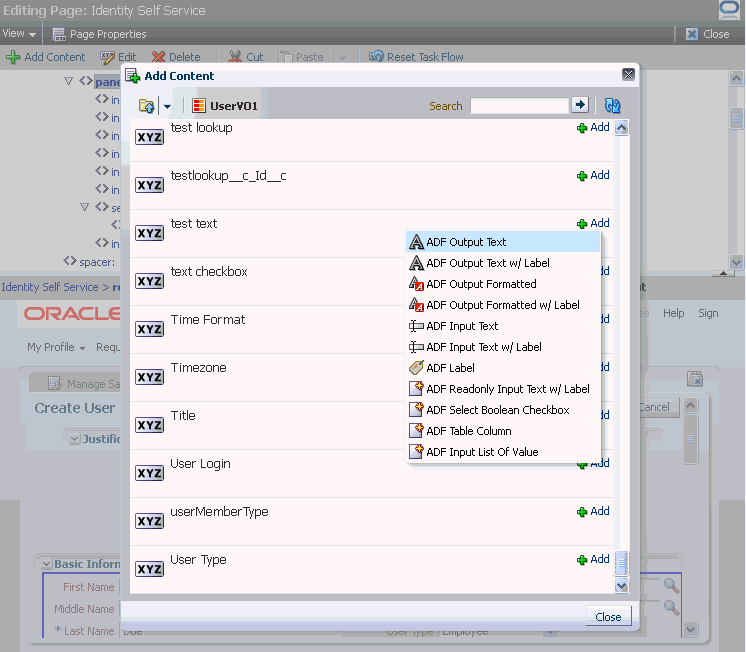Click Paste in the toolbar
The width and height of the screenshot is (746, 652).
(x=301, y=57)
